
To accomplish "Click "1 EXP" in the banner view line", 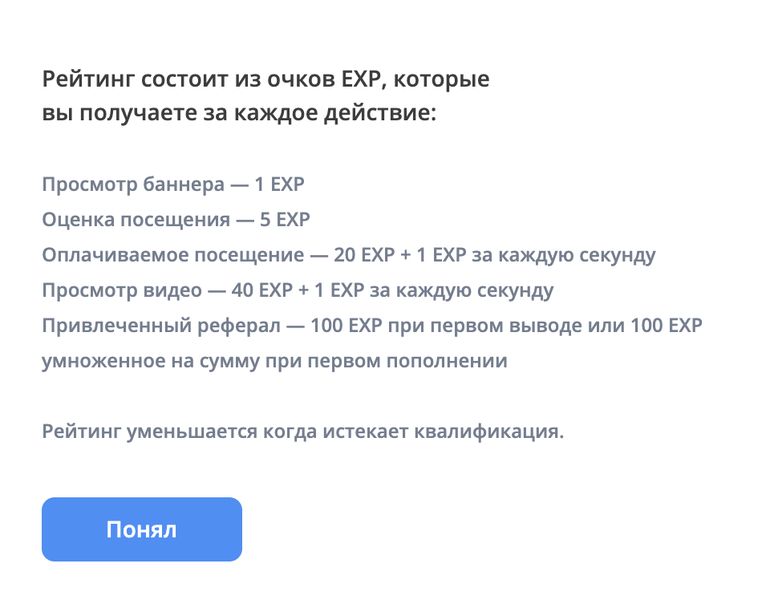I will pos(279,185).
